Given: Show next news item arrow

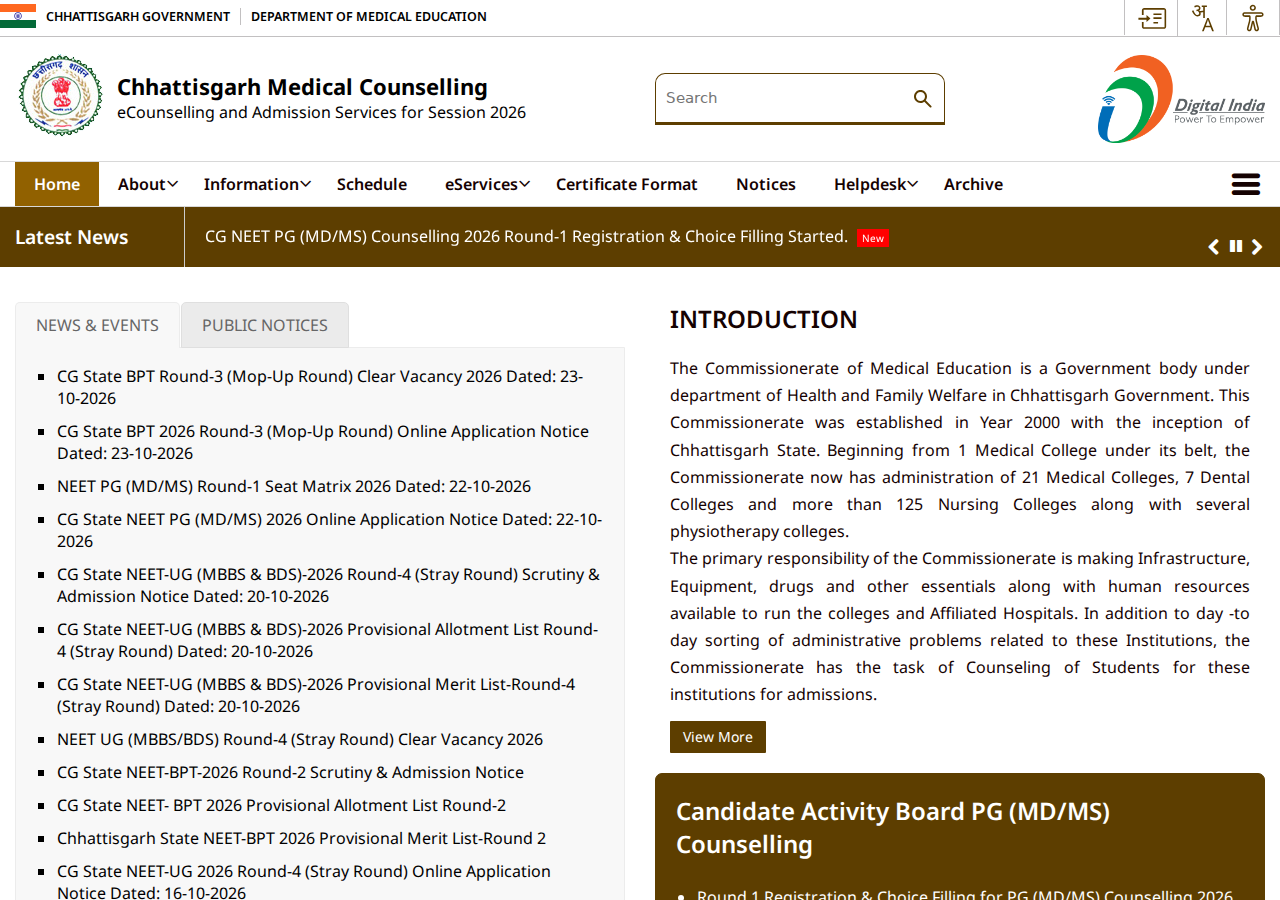Looking at the screenshot, I should coord(1257,247).
